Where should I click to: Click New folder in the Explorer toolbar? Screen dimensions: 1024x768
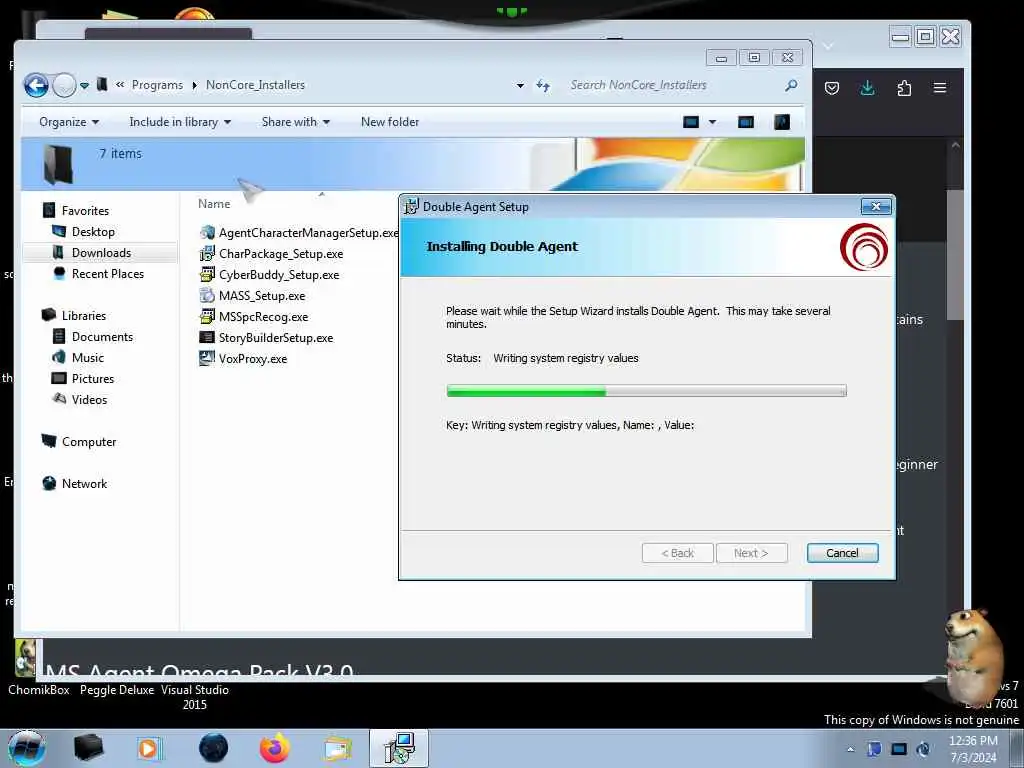coord(390,121)
